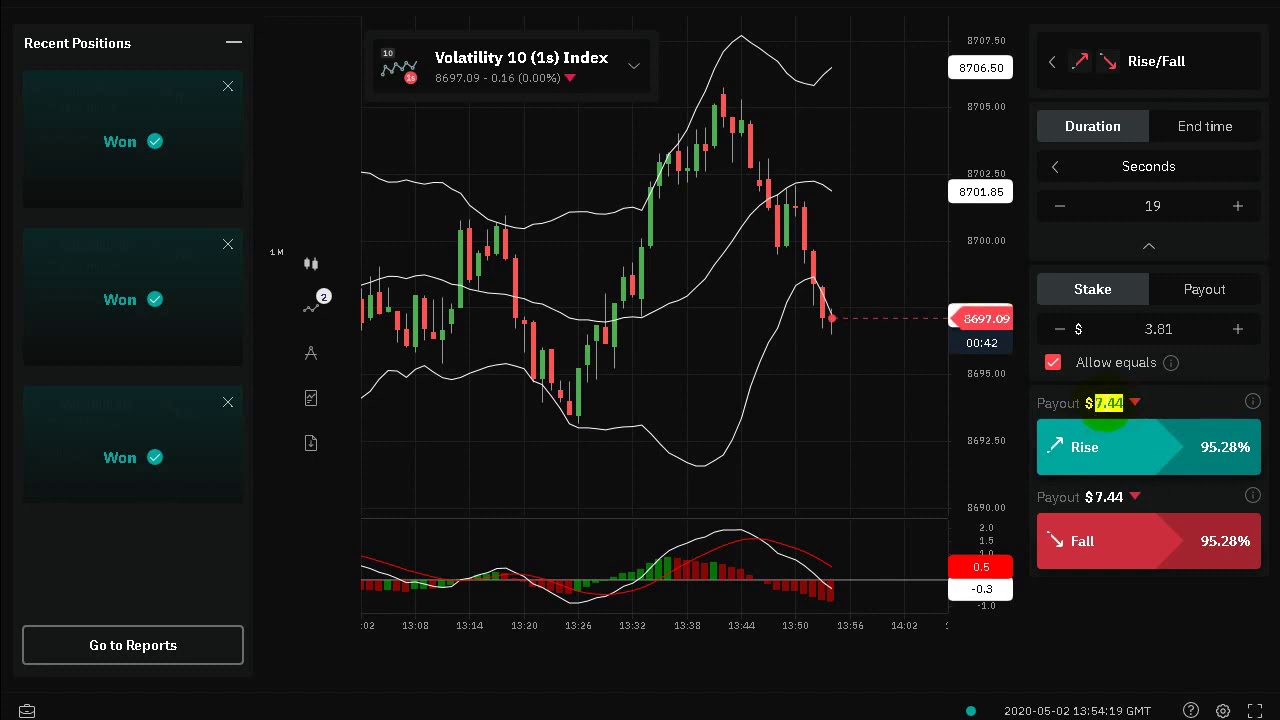Viewport: 1280px width, 720px height.
Task: Select the drawing tools icon
Action: (x=311, y=353)
